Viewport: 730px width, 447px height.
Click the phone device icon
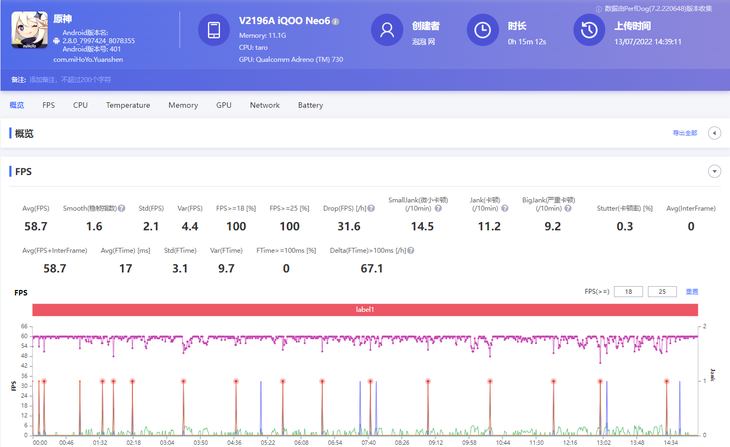click(x=214, y=30)
